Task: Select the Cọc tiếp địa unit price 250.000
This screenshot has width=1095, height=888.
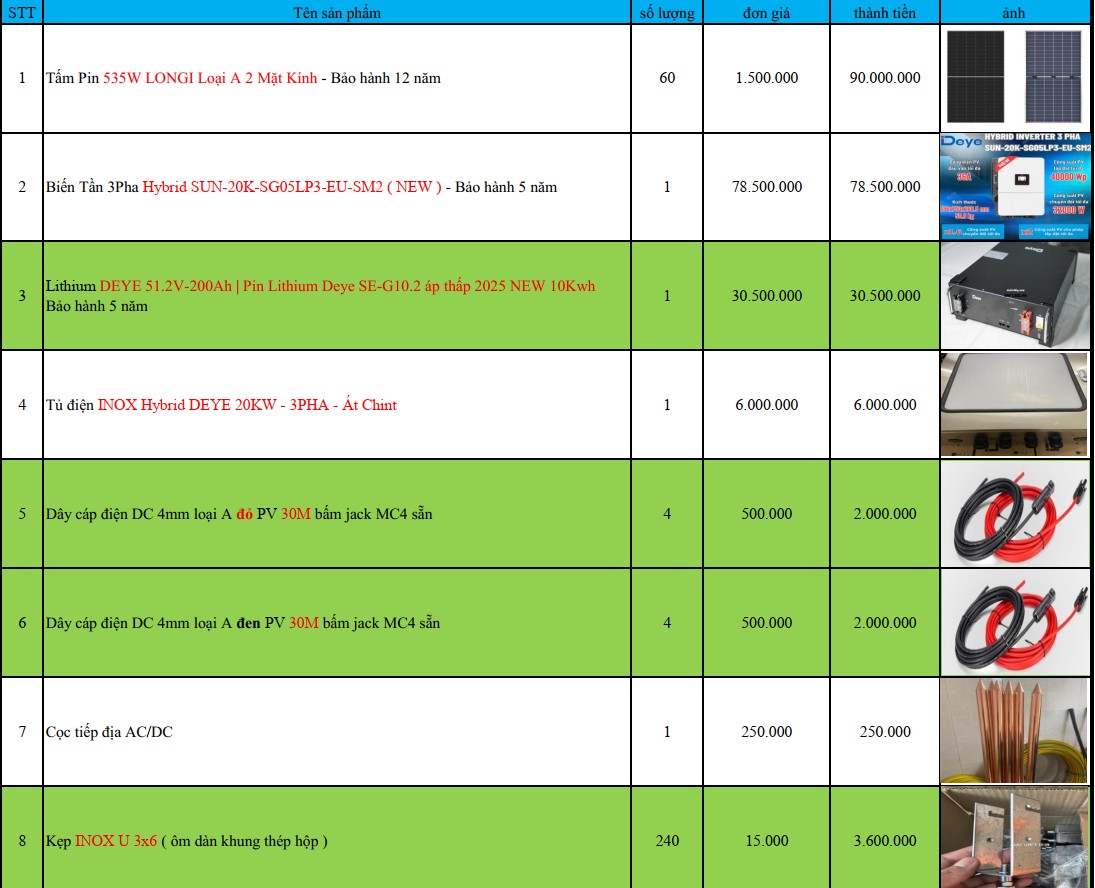Action: pyautogui.click(x=766, y=732)
